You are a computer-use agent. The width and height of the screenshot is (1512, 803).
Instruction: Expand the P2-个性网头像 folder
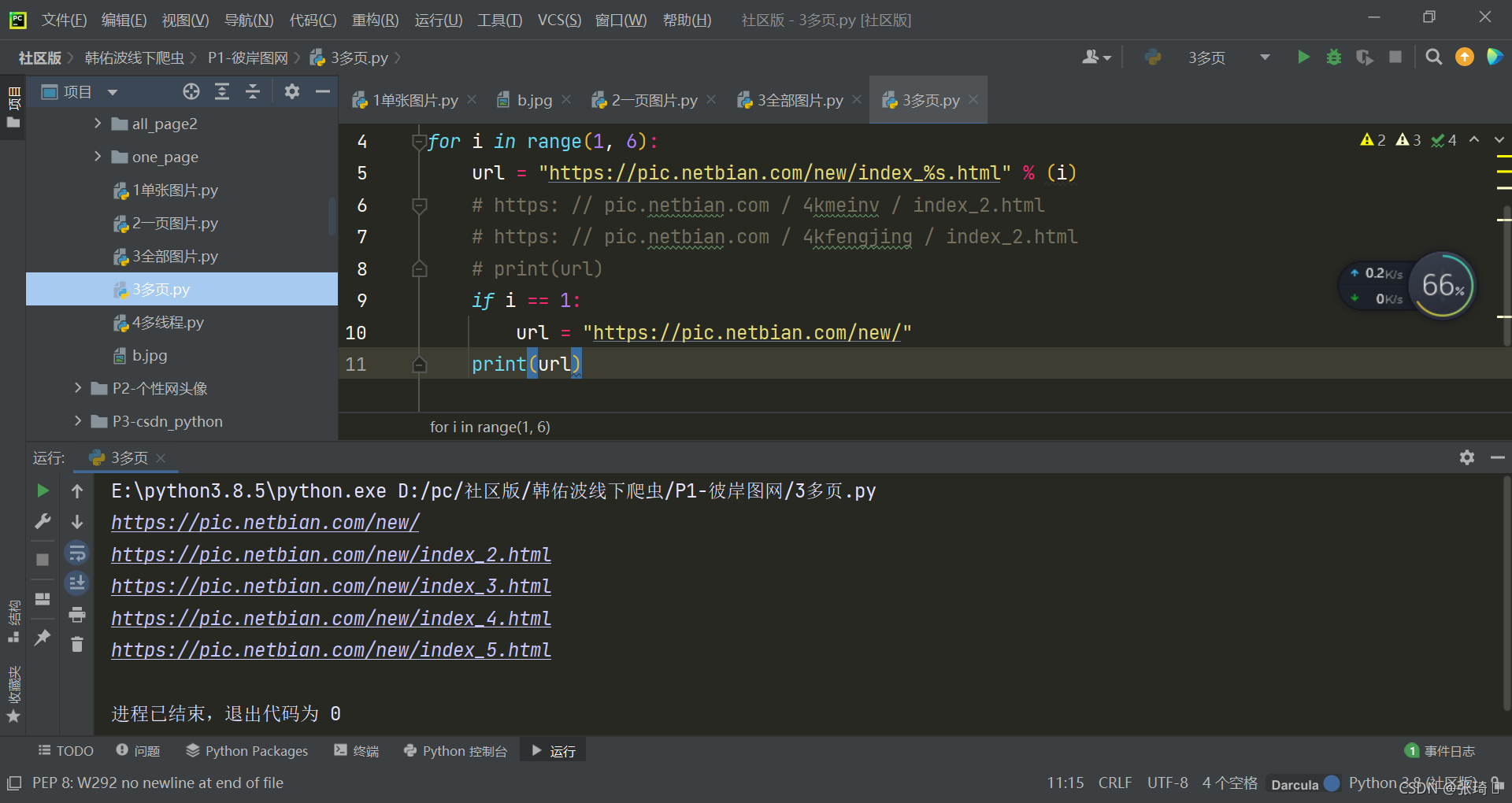tap(78, 388)
